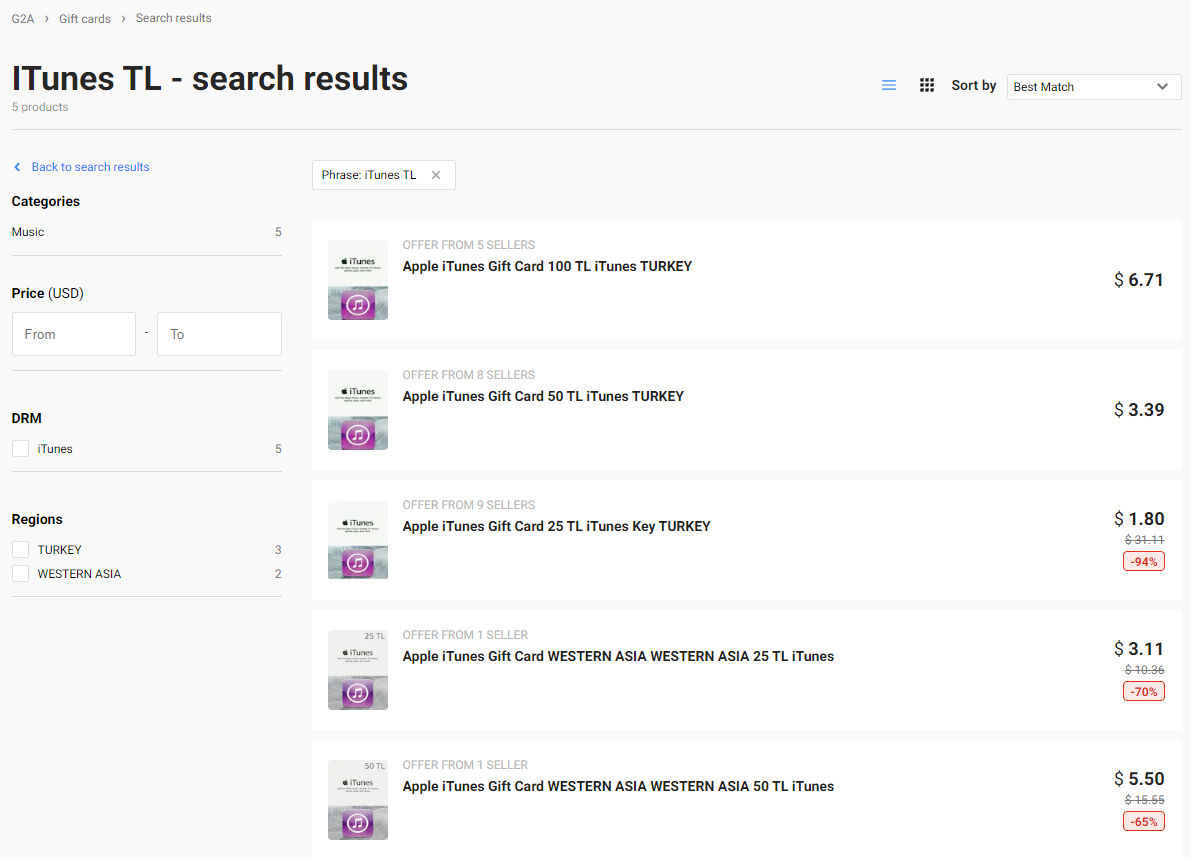Image resolution: width=1191 pixels, height=857 pixels.
Task: Click 'OFFER FROM 5 SELLERS' label
Action: point(469,245)
